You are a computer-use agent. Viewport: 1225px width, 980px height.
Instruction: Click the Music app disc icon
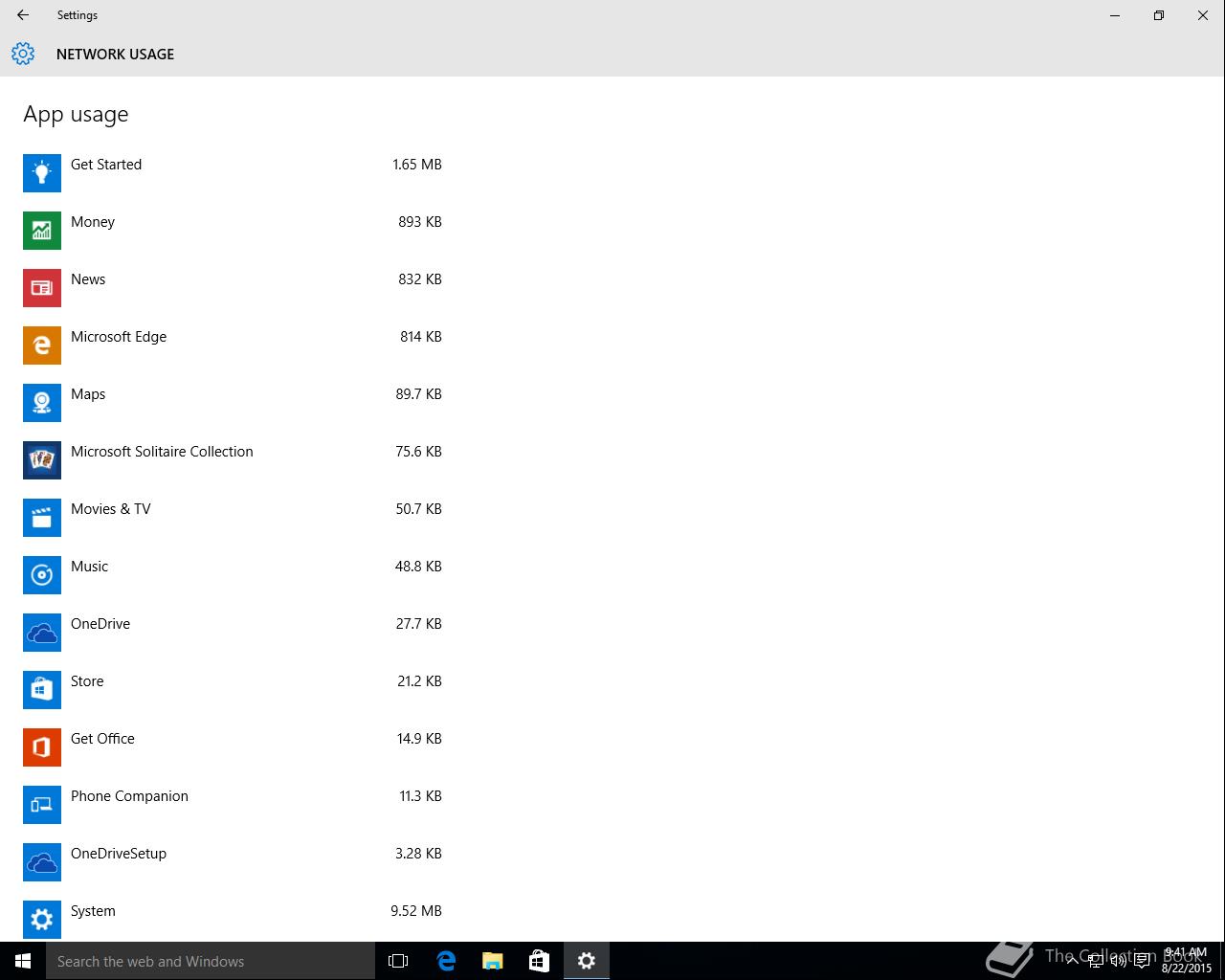click(x=42, y=574)
